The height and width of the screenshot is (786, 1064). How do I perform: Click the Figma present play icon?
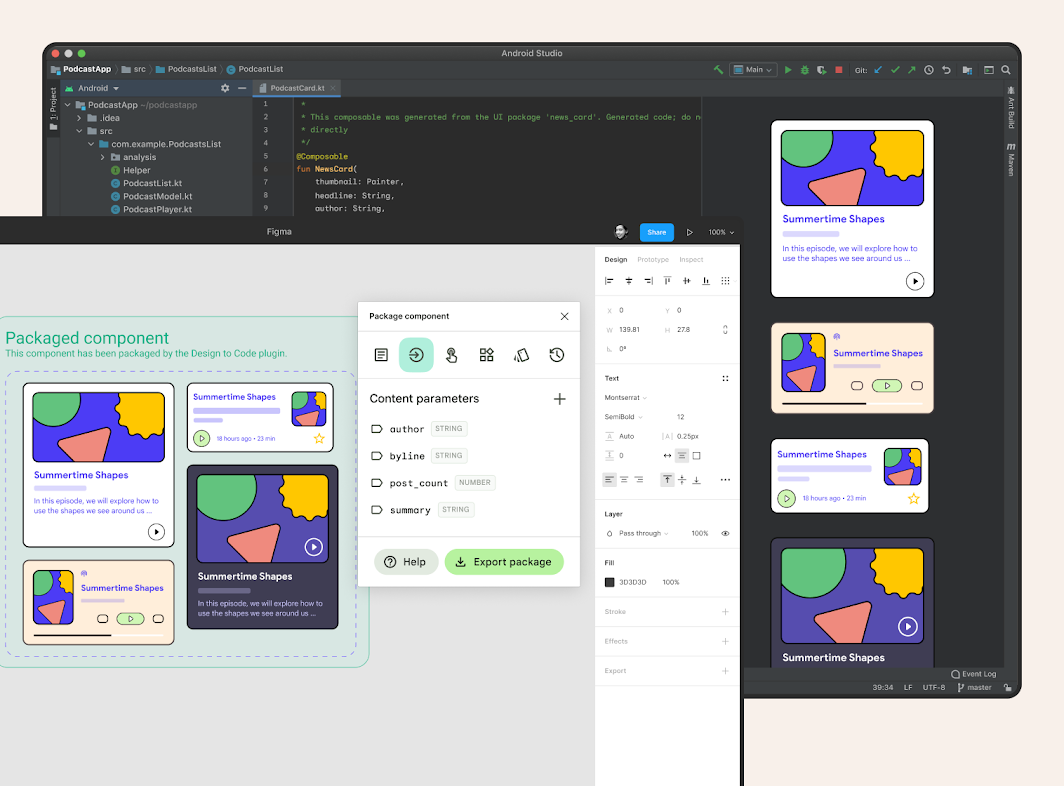(689, 232)
